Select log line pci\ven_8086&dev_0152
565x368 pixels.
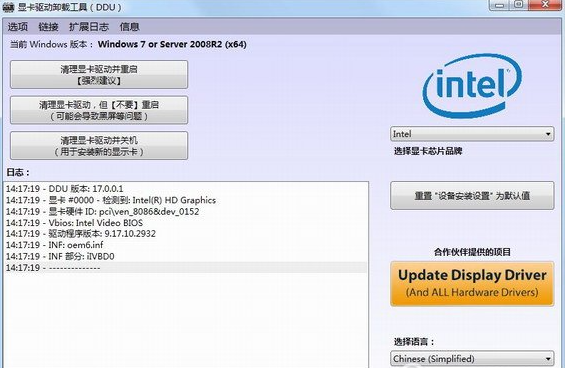point(186,211)
